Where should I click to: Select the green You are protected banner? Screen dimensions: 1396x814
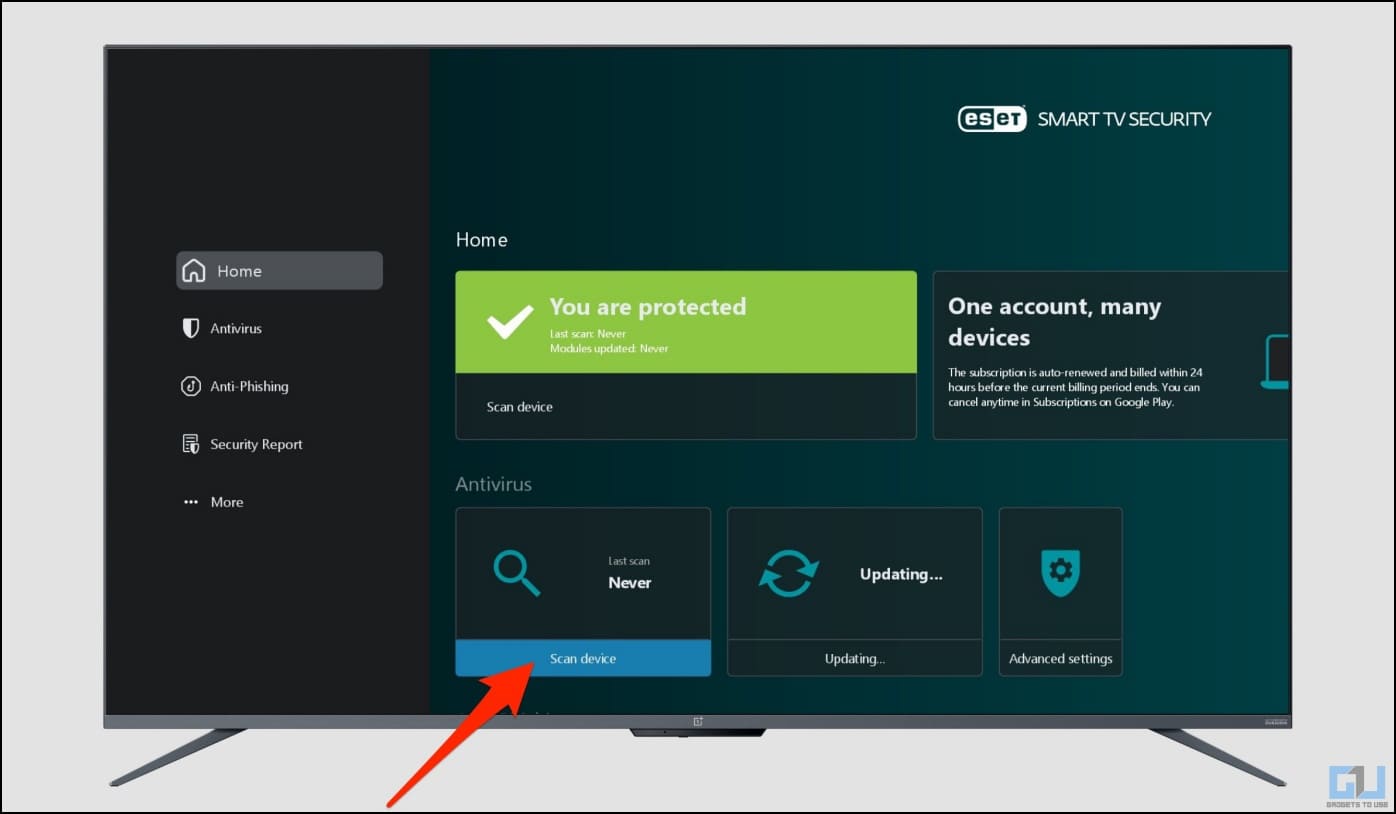pos(686,322)
